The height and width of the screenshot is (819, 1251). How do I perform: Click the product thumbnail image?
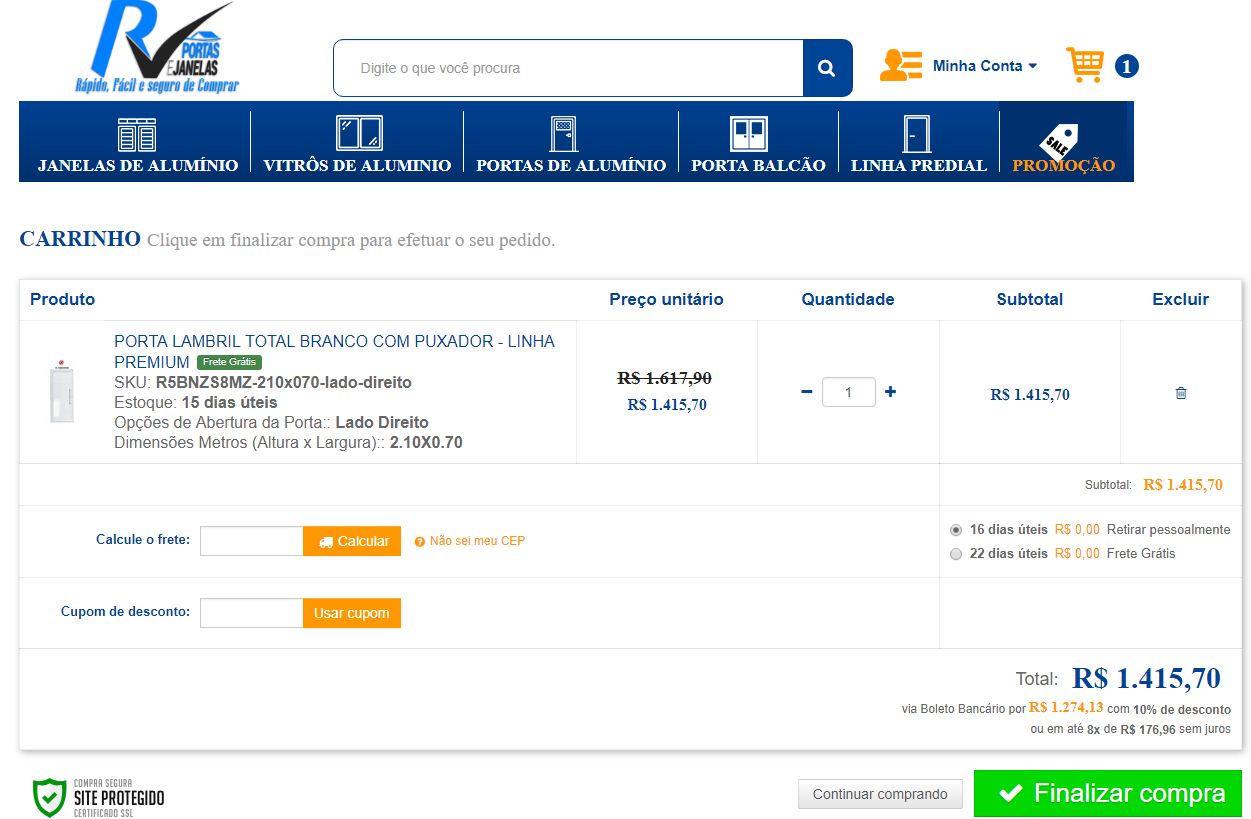[62, 393]
